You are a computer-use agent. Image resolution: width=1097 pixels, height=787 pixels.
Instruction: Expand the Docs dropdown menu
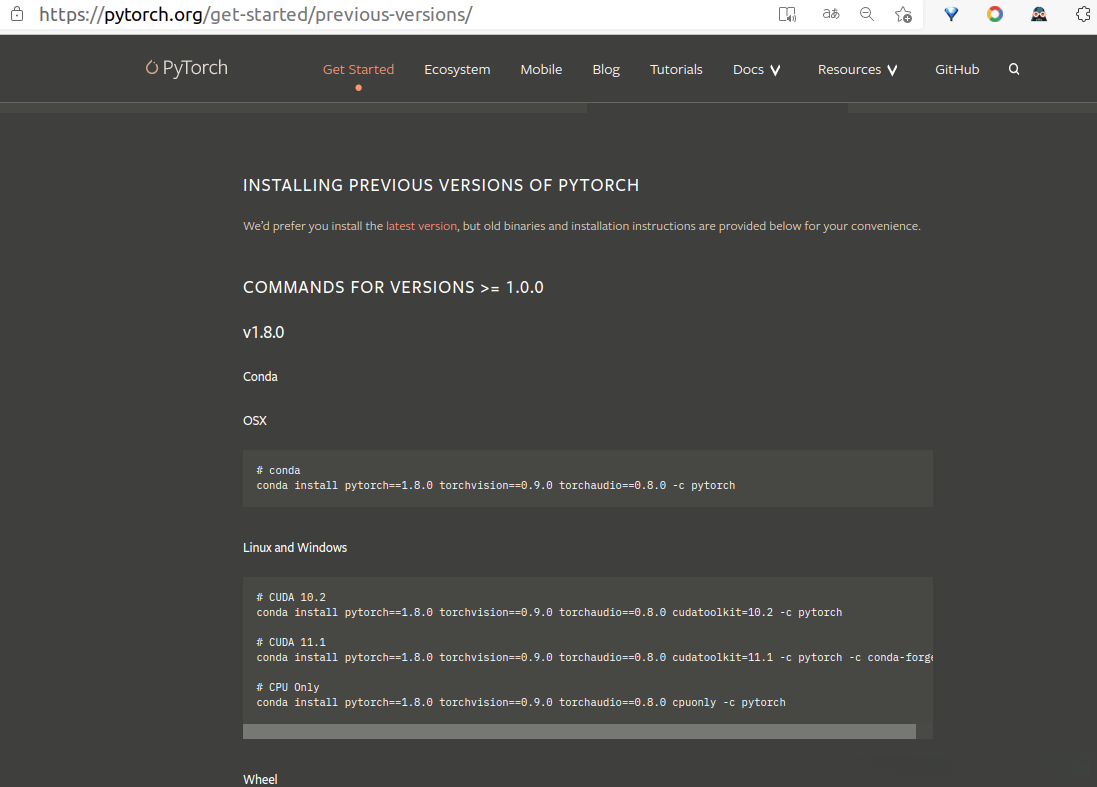pos(757,70)
